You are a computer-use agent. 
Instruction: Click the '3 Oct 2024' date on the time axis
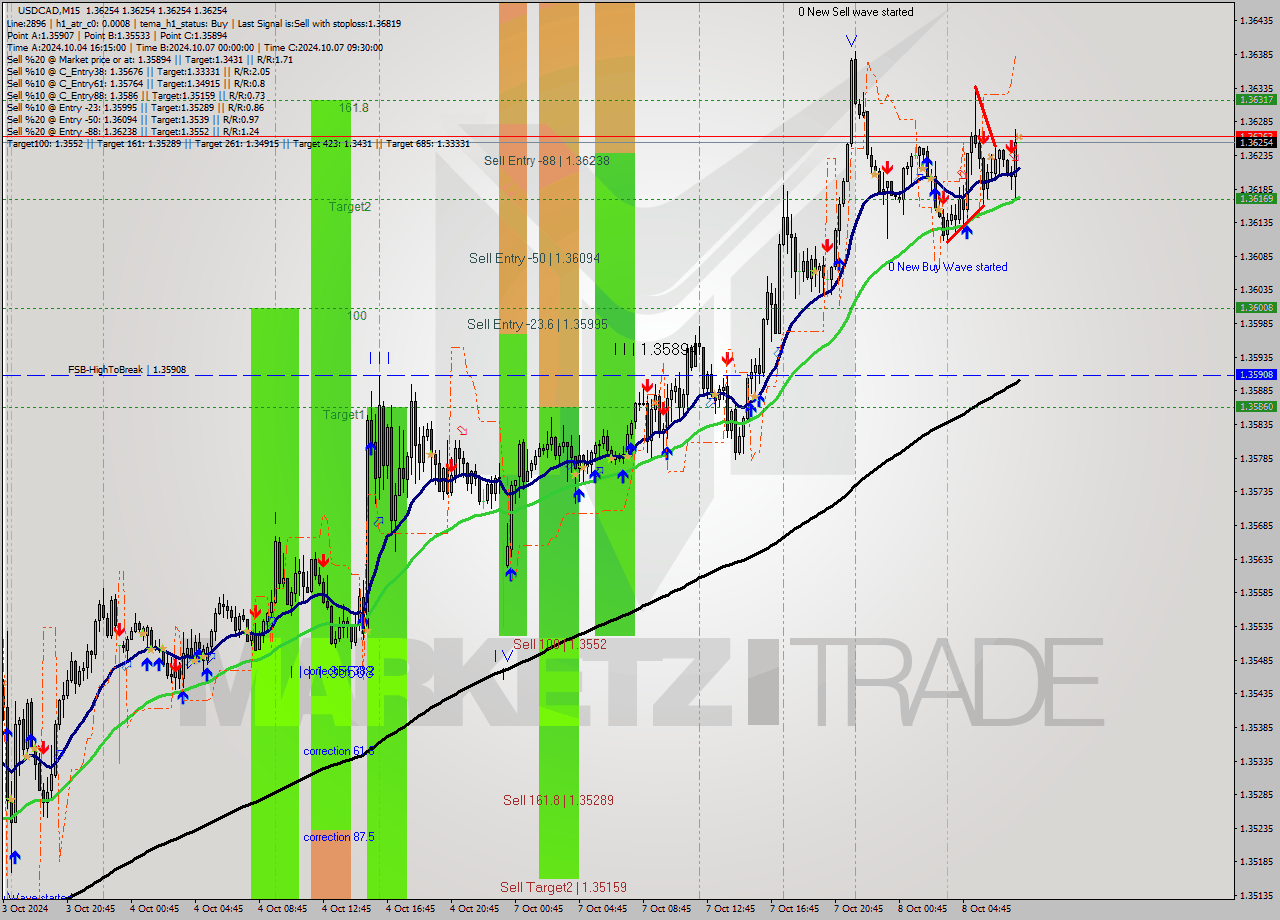coord(24,909)
